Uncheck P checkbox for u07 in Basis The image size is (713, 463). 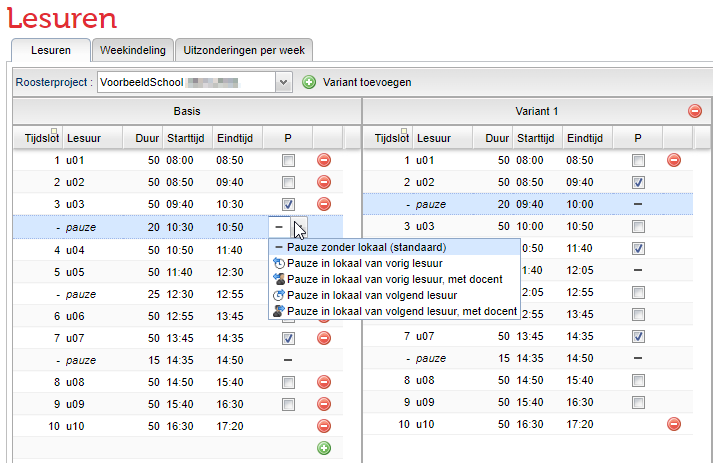click(288, 338)
